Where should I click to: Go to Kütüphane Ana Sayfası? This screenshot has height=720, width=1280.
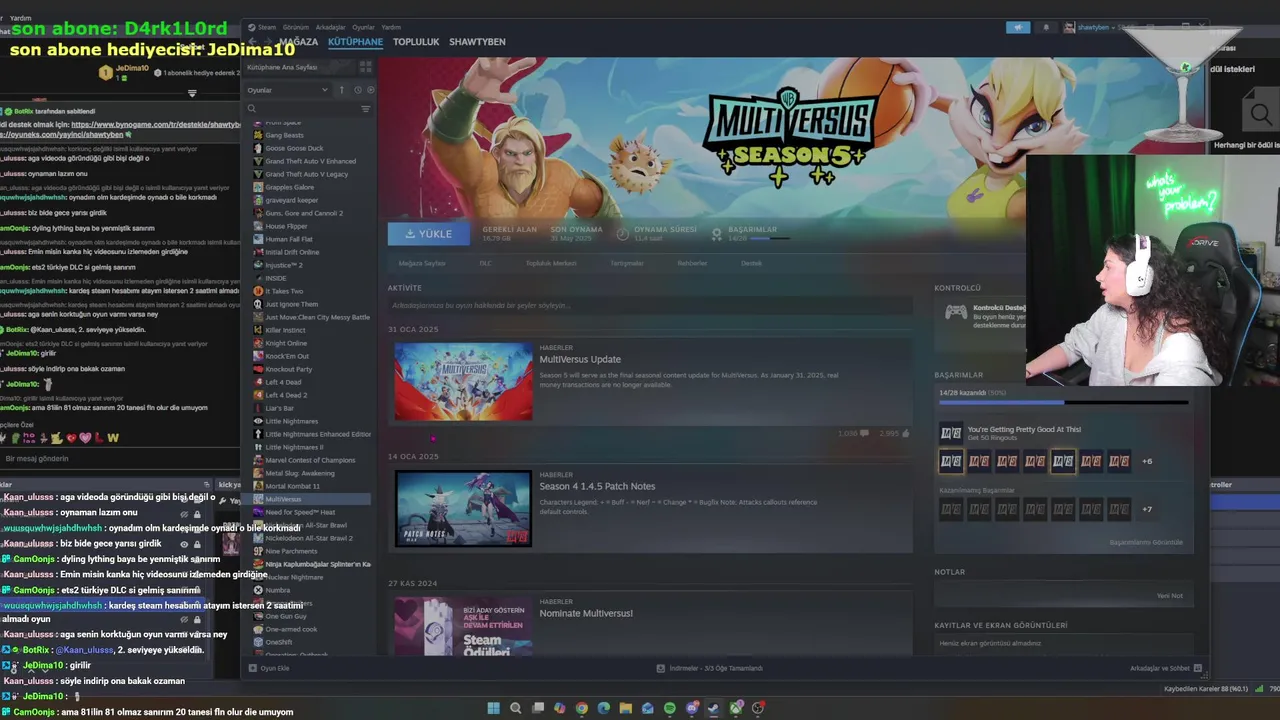(282, 67)
